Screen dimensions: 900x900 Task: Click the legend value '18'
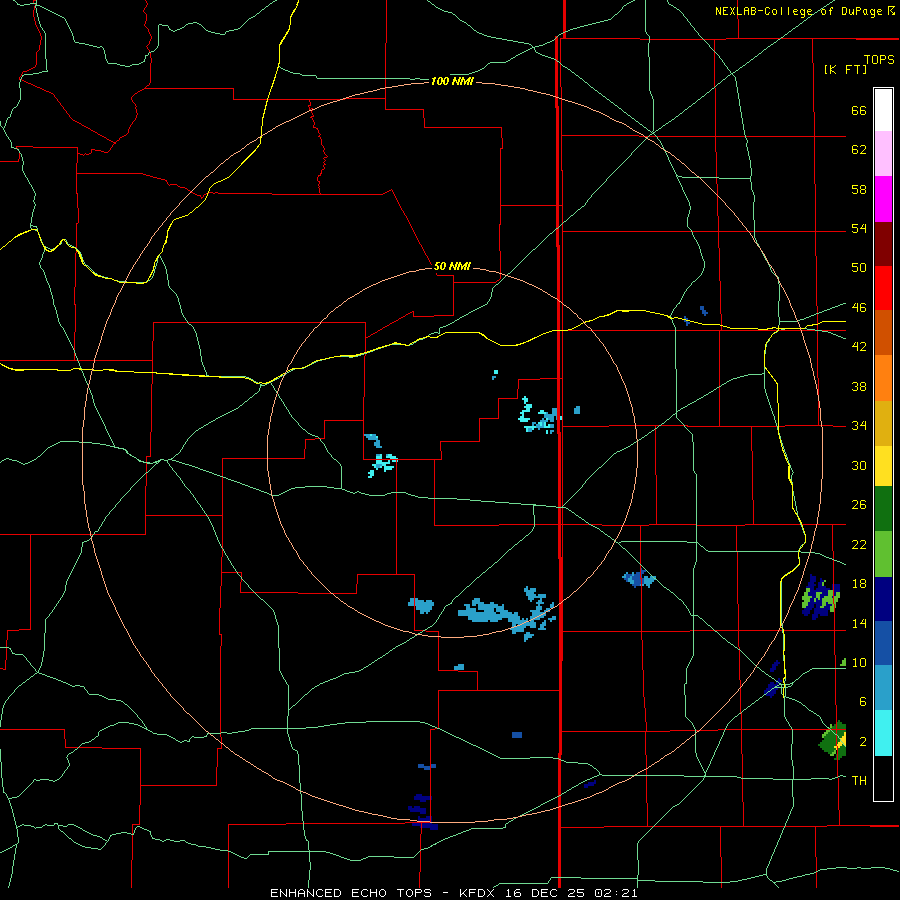coord(859,584)
